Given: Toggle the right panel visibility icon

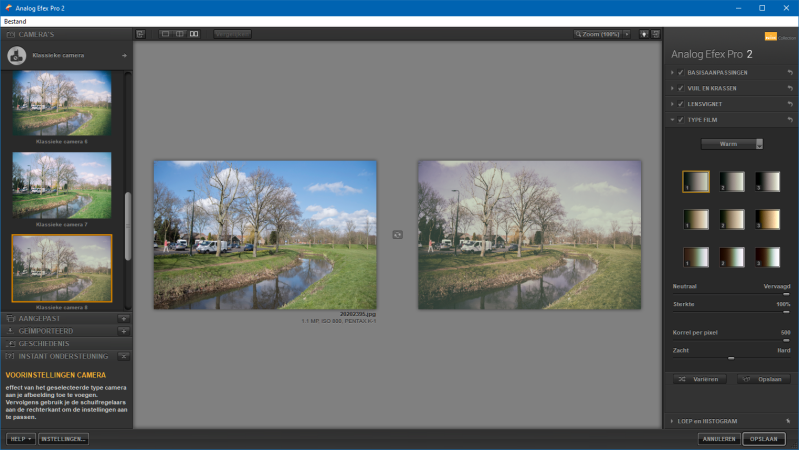Looking at the screenshot, I should [x=656, y=34].
